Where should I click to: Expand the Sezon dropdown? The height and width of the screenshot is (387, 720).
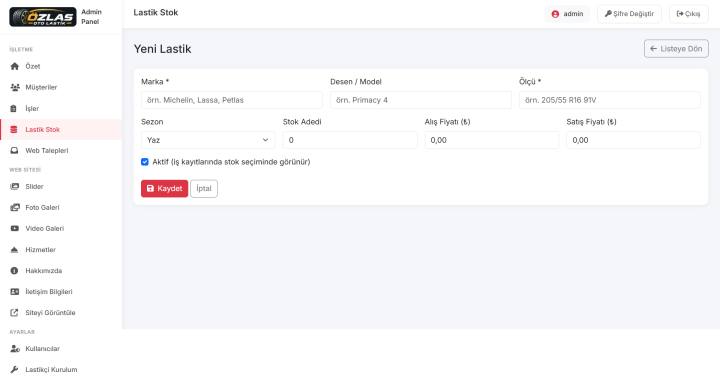[208, 140]
